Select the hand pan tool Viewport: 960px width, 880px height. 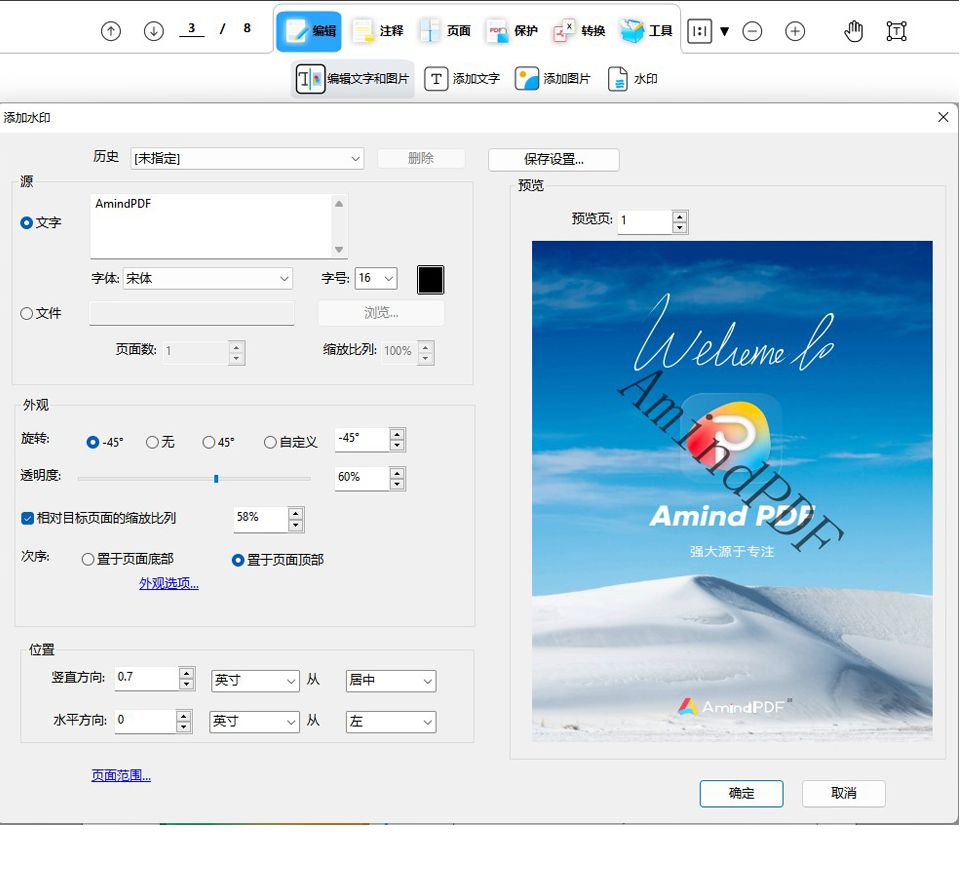click(853, 31)
